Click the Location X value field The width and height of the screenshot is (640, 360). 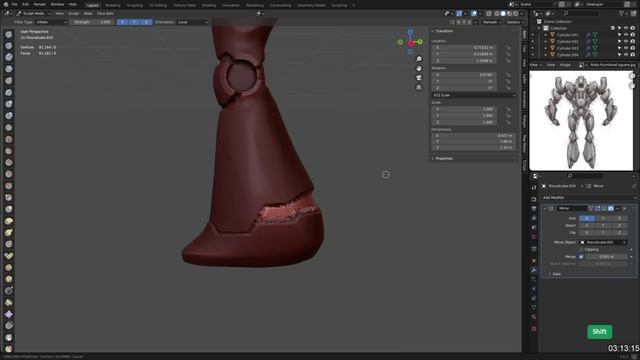pos(464,48)
